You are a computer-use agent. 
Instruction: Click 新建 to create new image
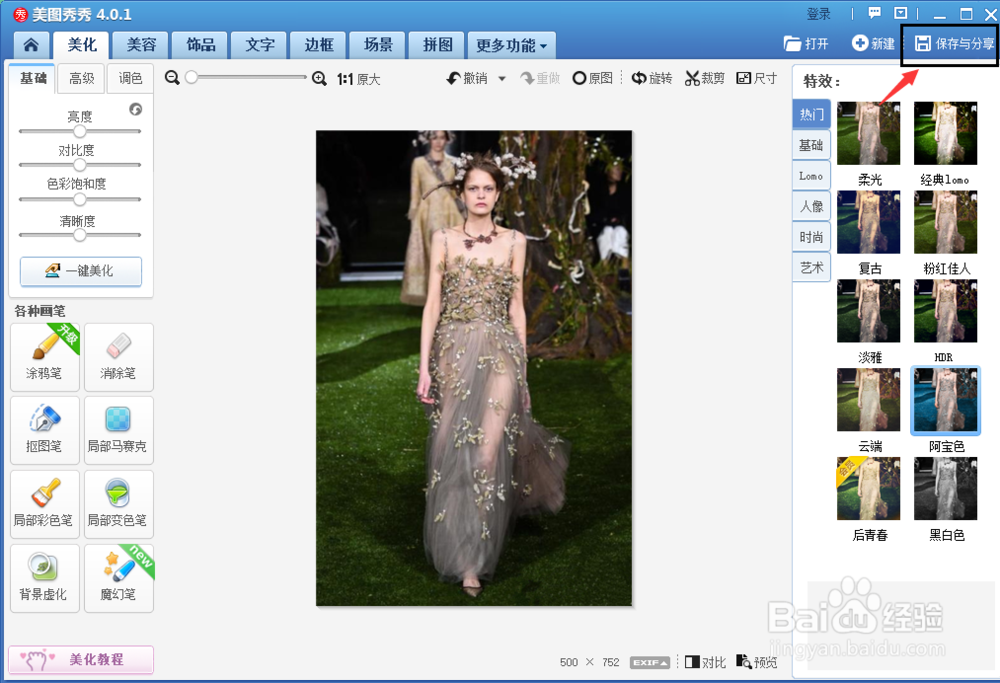(x=873, y=43)
